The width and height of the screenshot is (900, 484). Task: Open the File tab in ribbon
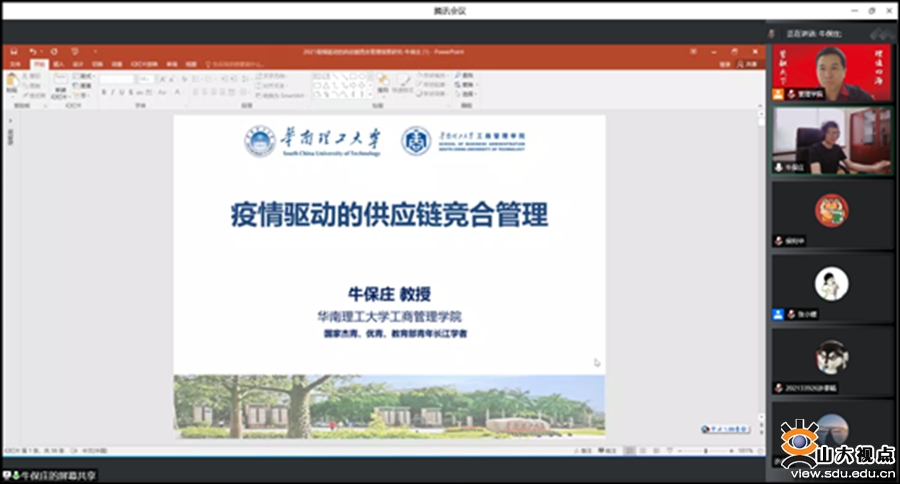point(14,64)
